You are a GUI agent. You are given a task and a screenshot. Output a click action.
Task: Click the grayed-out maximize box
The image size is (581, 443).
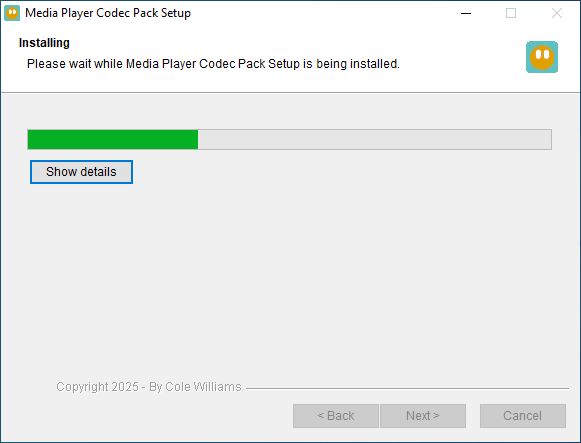pos(511,13)
